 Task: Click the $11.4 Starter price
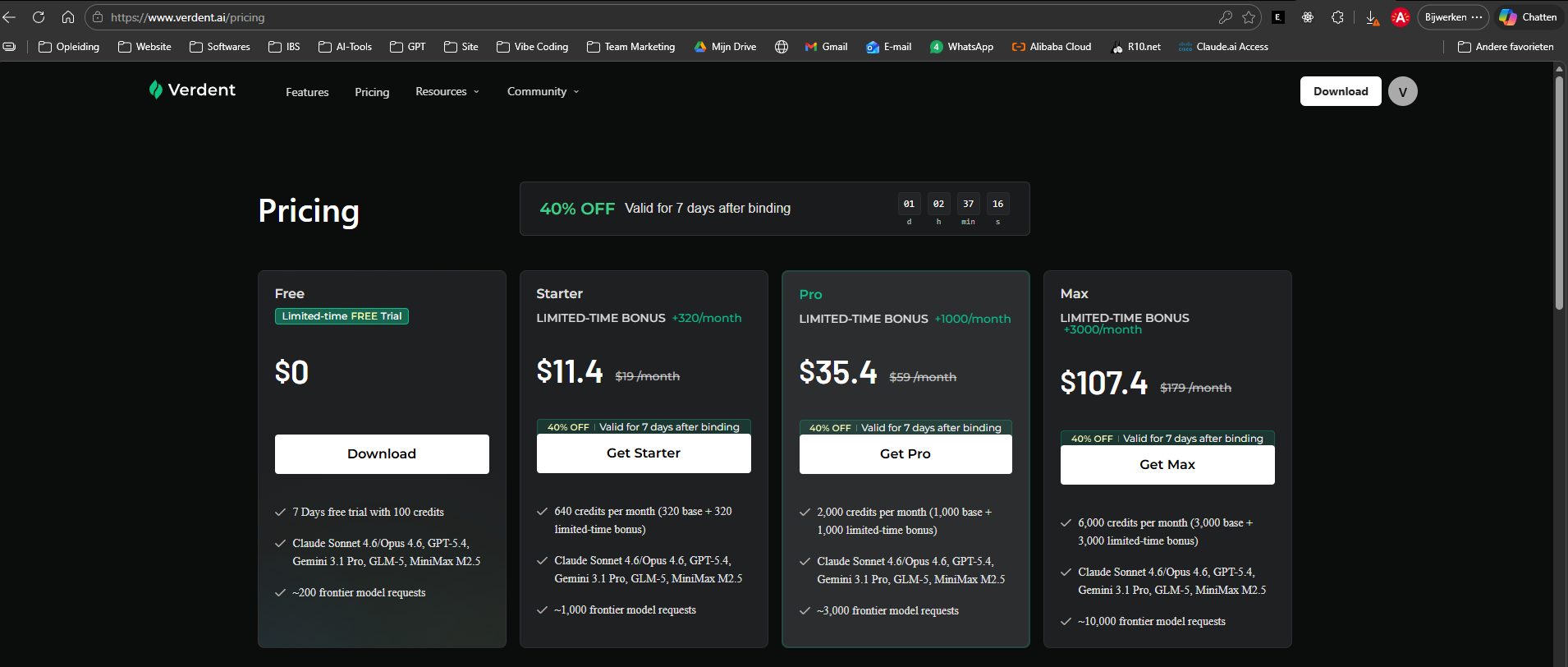[570, 371]
